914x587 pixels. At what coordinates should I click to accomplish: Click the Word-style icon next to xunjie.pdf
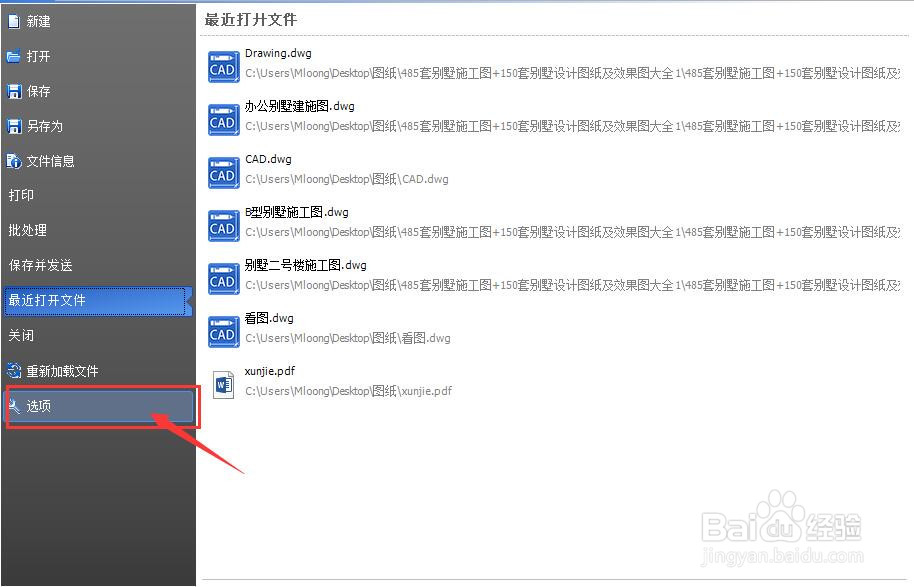click(223, 385)
